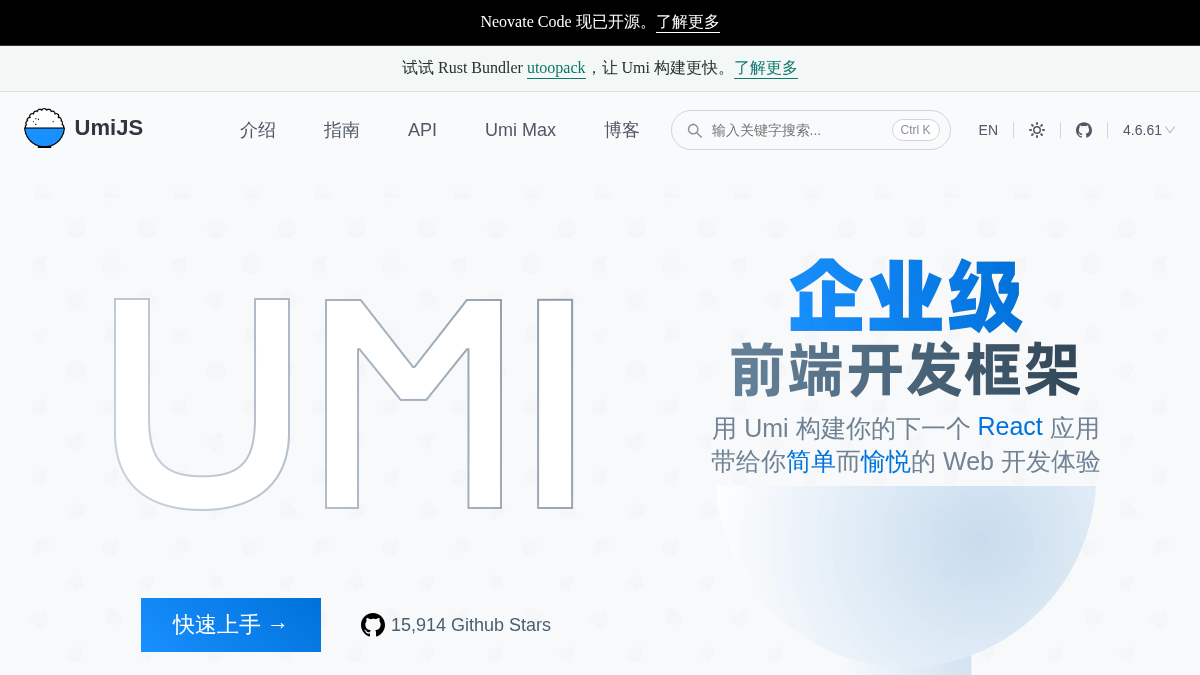Open the GitHub icon in navbar

(x=1084, y=130)
